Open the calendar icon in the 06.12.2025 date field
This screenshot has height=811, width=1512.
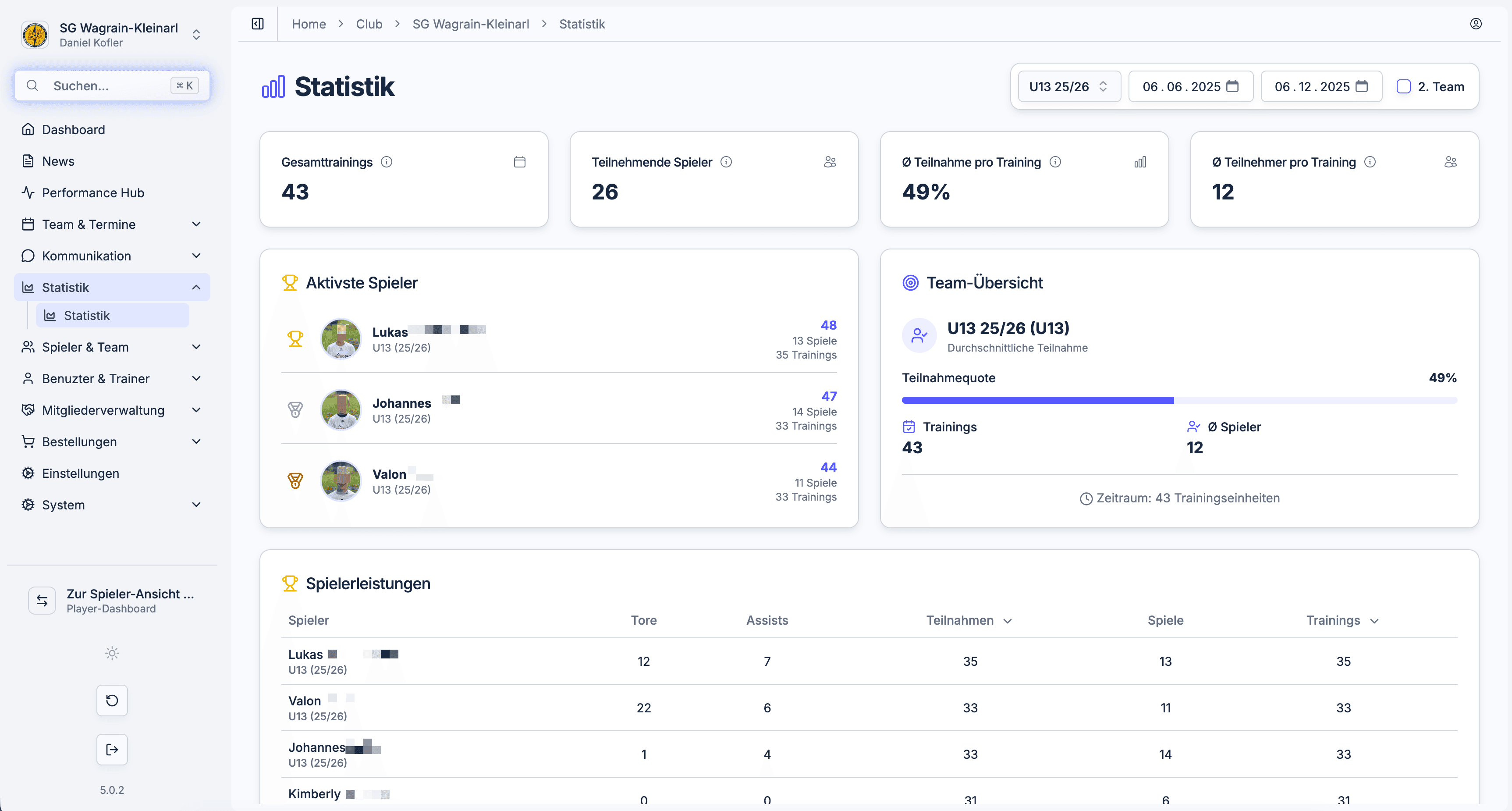click(1362, 86)
